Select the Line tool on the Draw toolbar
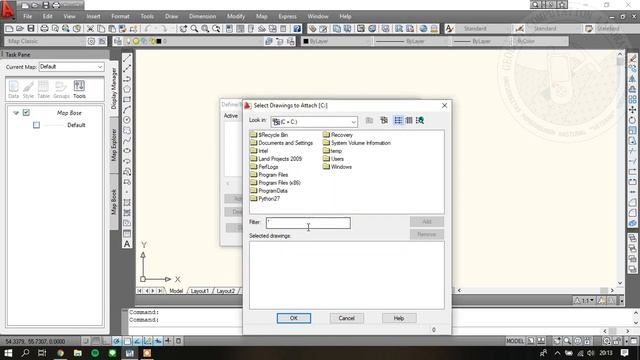 point(127,58)
